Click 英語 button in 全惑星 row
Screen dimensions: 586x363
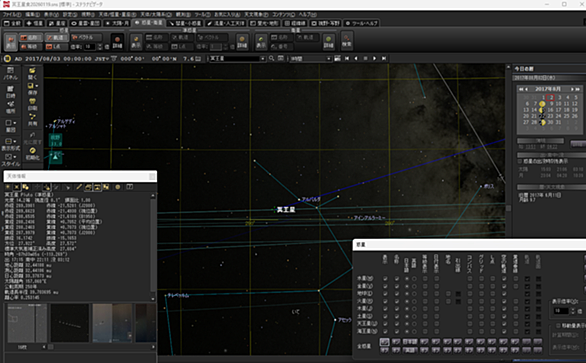coord(410,350)
